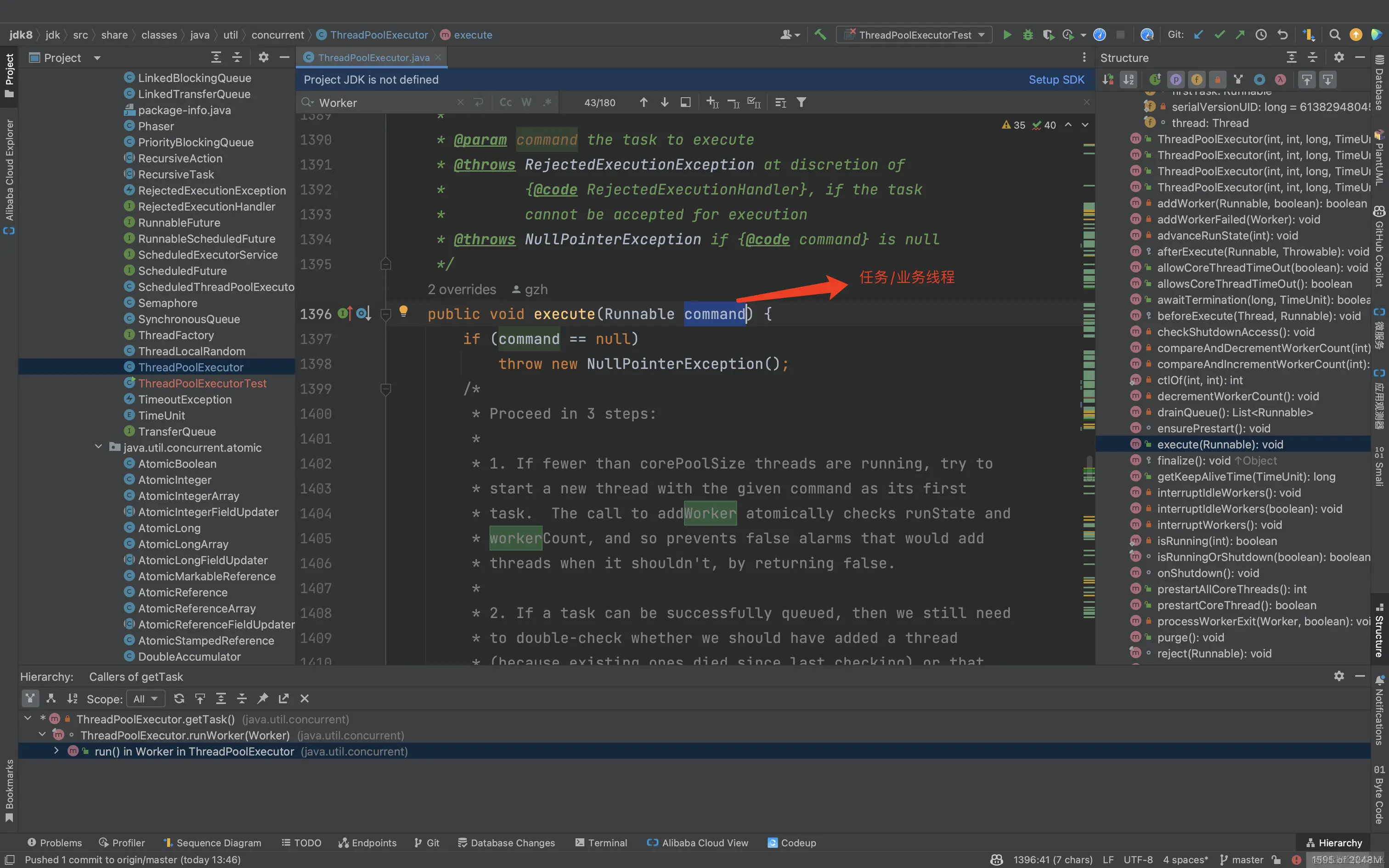Pin the Hierarchy tab

tap(262, 699)
